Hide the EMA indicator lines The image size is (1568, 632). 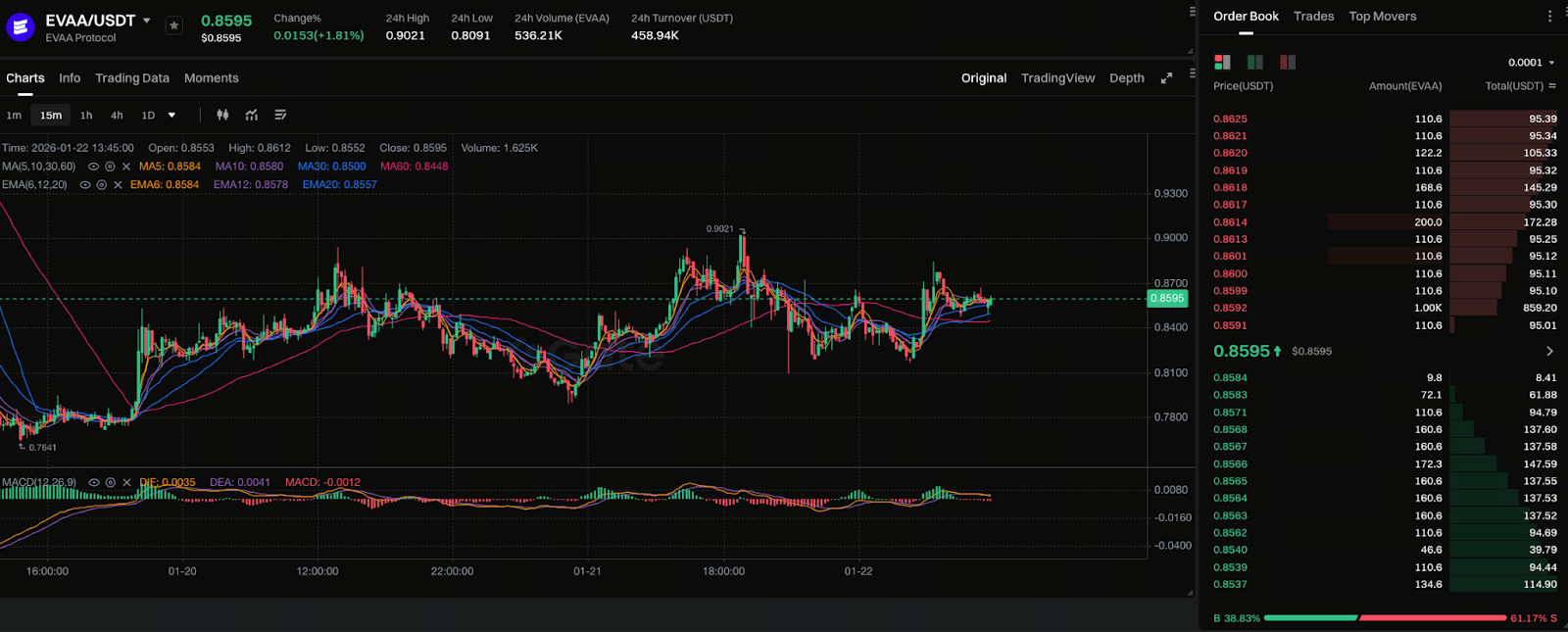pyautogui.click(x=85, y=185)
